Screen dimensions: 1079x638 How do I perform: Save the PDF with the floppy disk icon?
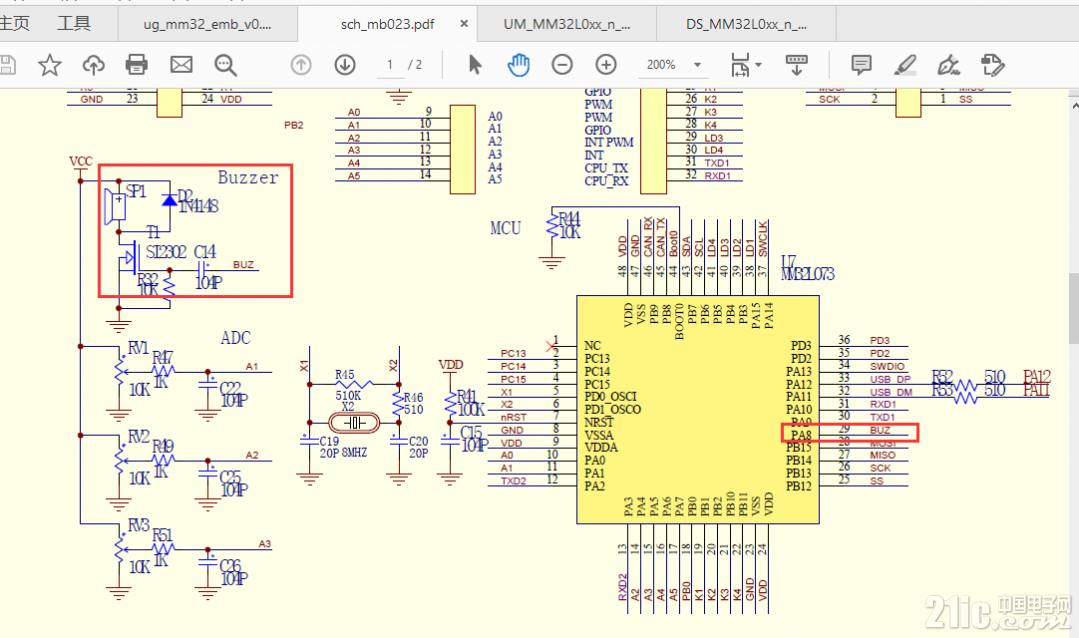click(x=7, y=65)
